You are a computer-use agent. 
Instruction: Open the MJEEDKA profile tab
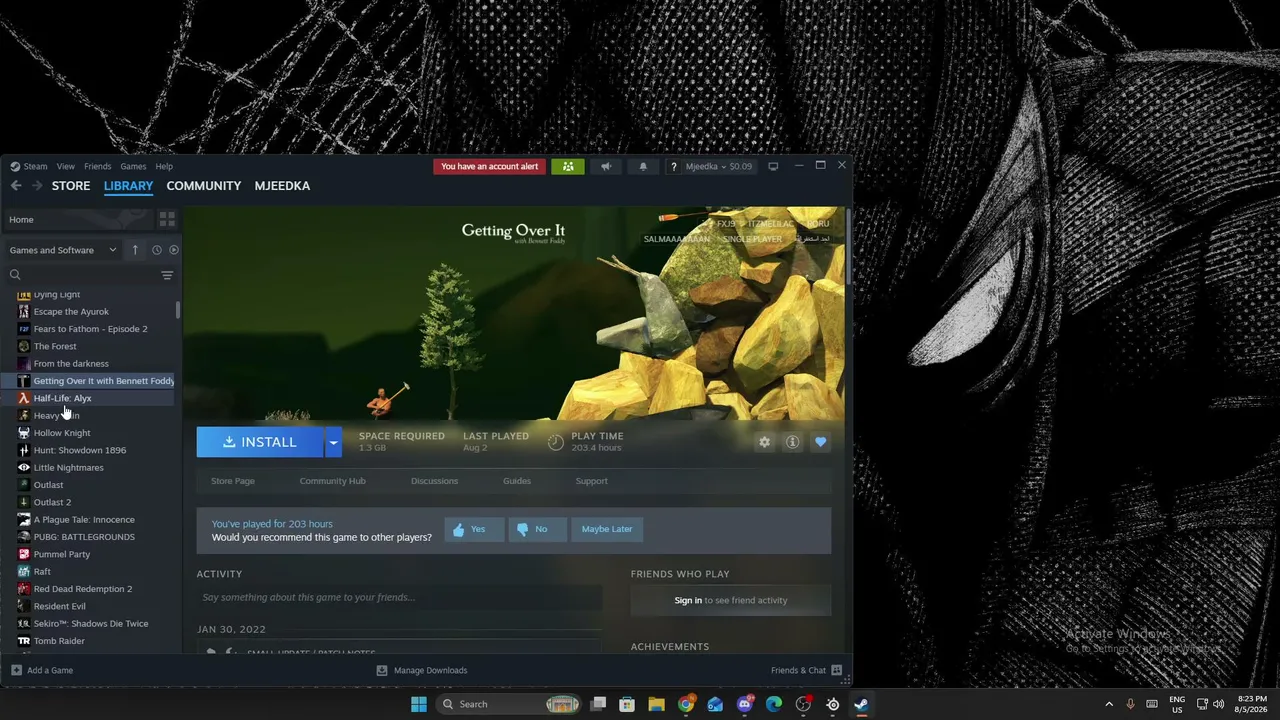[282, 186]
